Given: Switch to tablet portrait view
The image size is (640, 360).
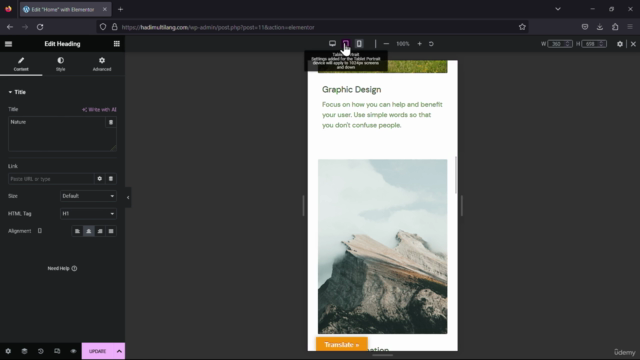Looking at the screenshot, I should coord(346,44).
